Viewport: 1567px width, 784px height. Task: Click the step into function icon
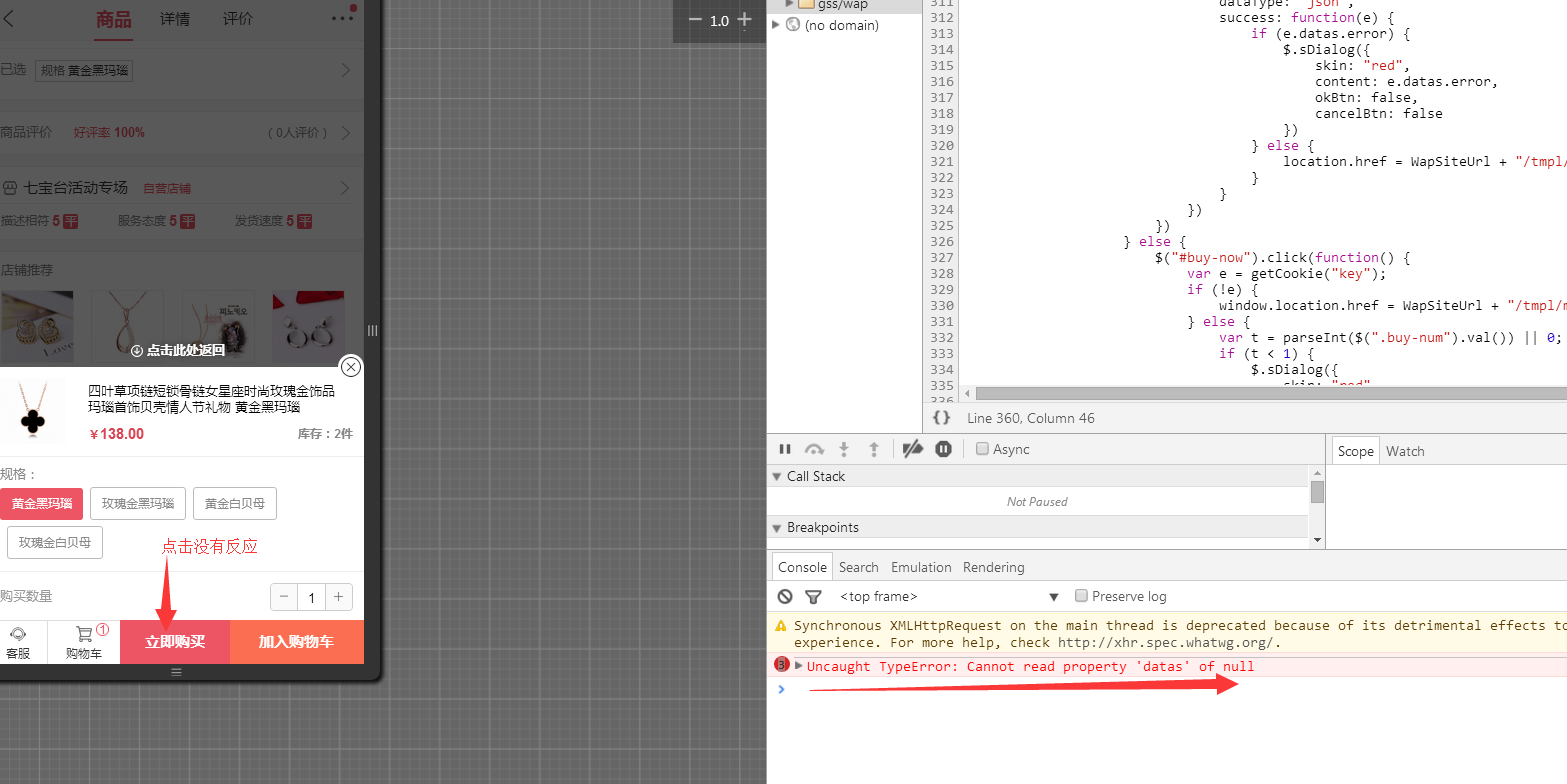844,449
